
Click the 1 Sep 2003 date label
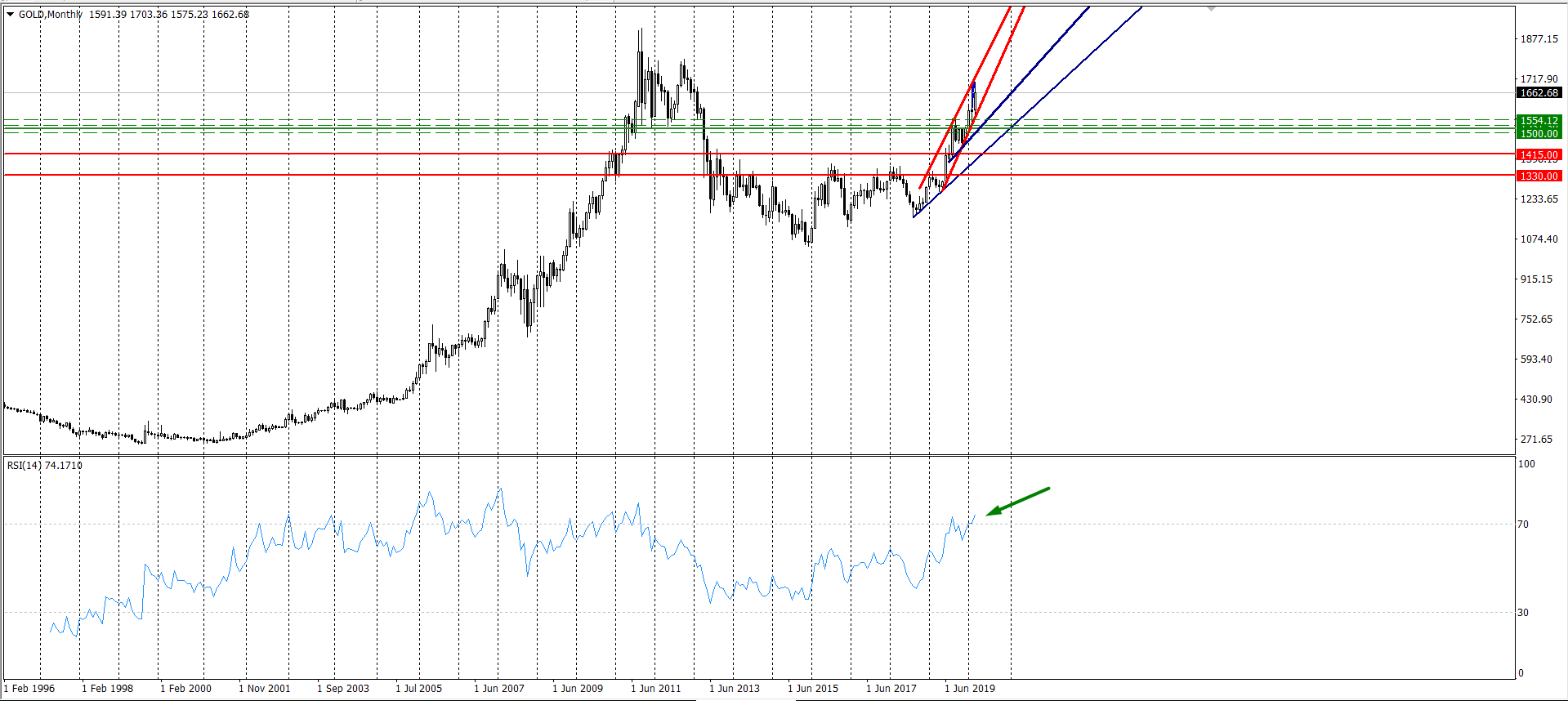[343, 689]
